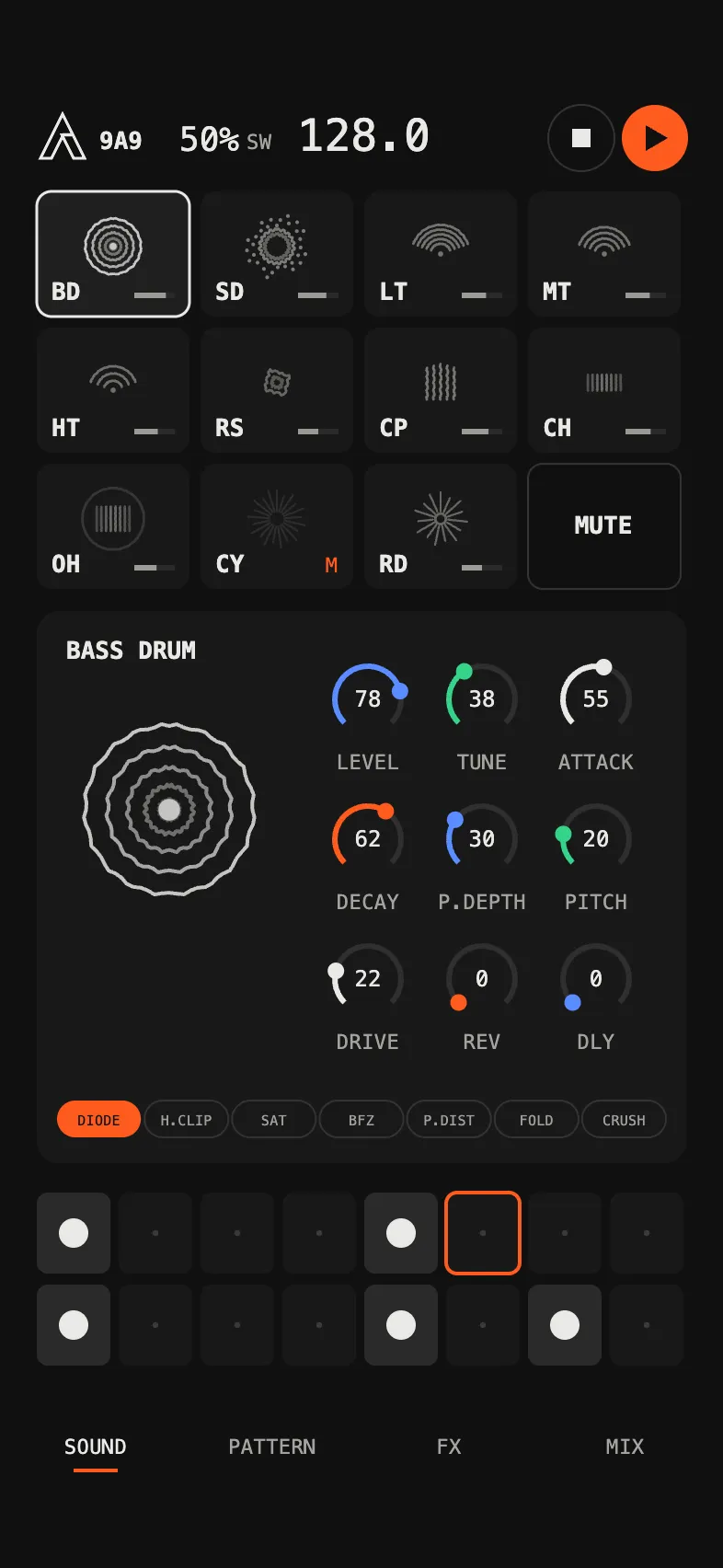723x1568 pixels.
Task: Toggle step 16 in the sequencer bottom row
Action: point(647,1325)
